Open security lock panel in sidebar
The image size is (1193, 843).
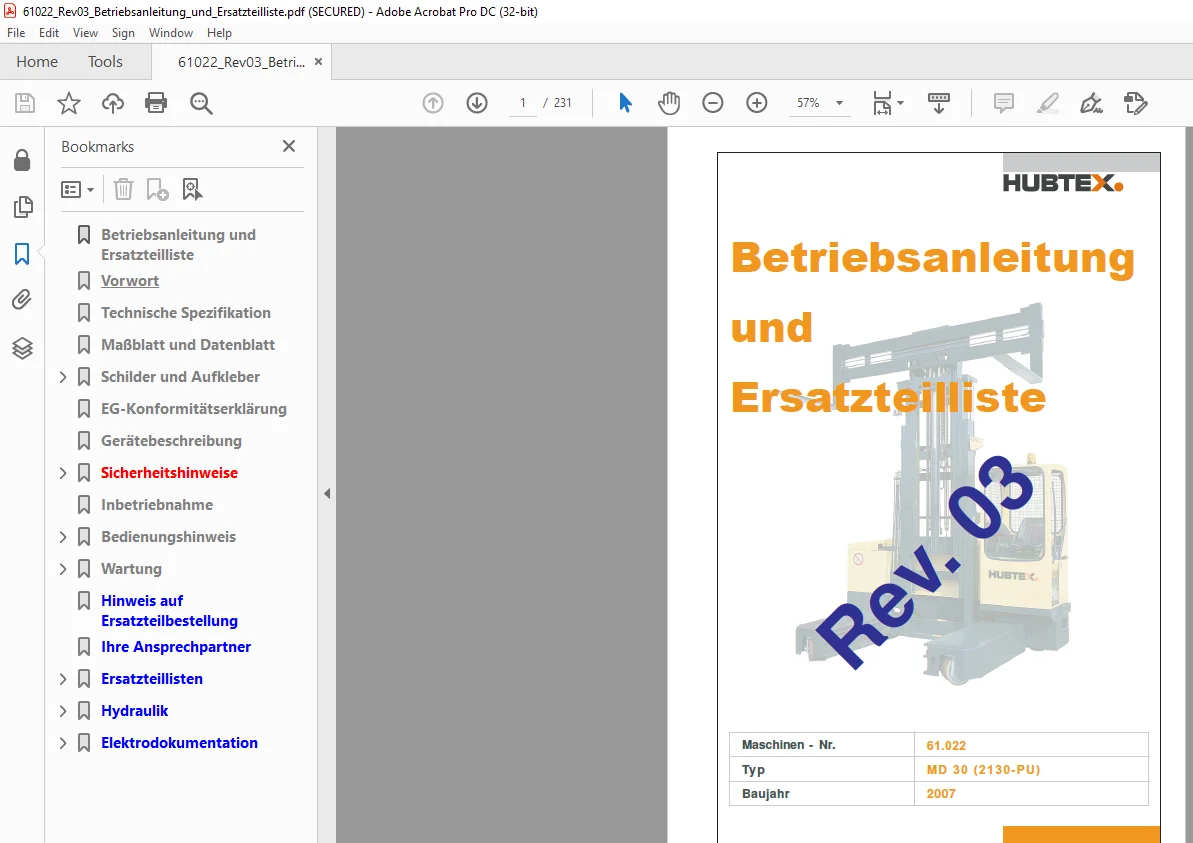[22, 160]
